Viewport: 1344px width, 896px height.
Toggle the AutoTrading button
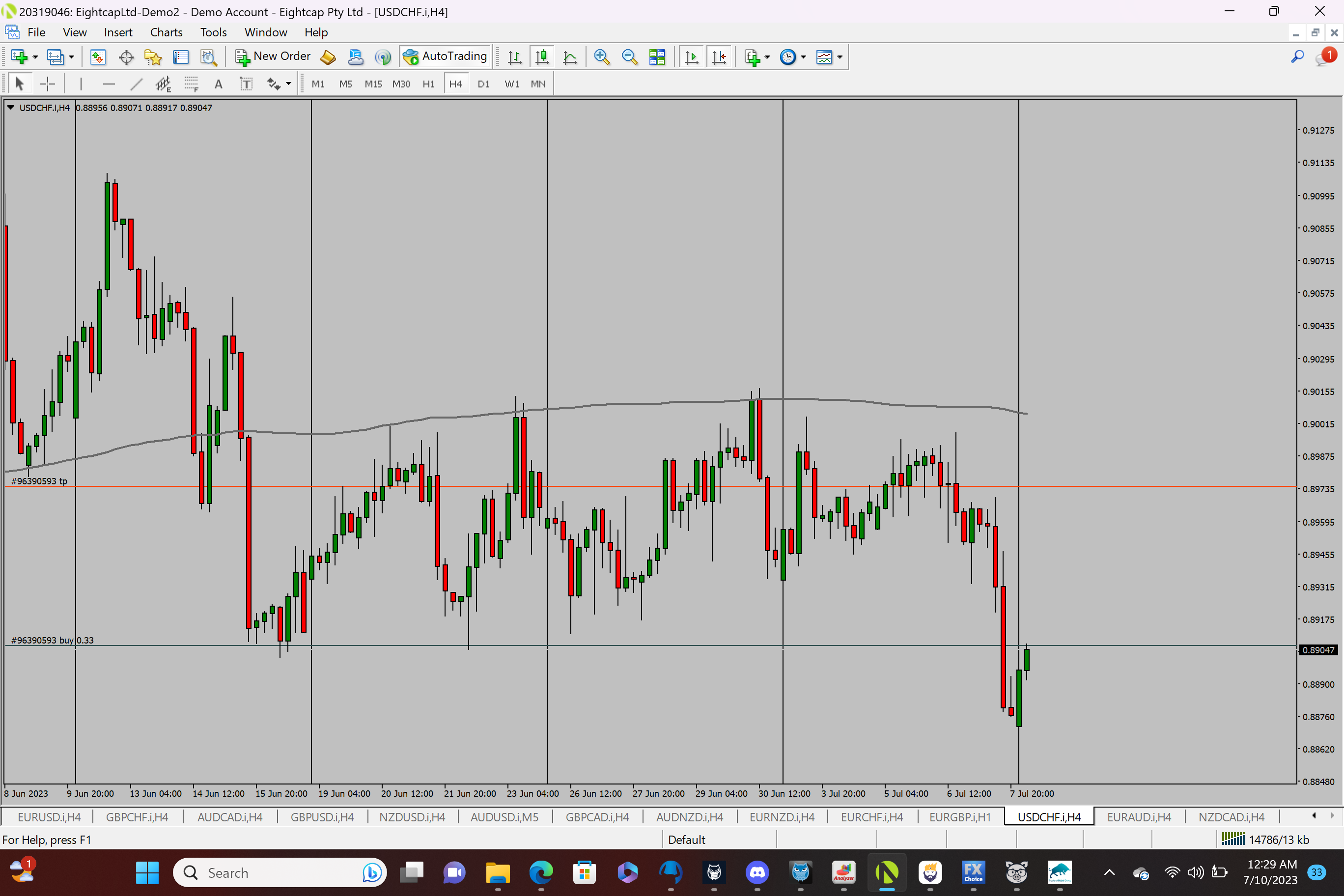coord(445,56)
